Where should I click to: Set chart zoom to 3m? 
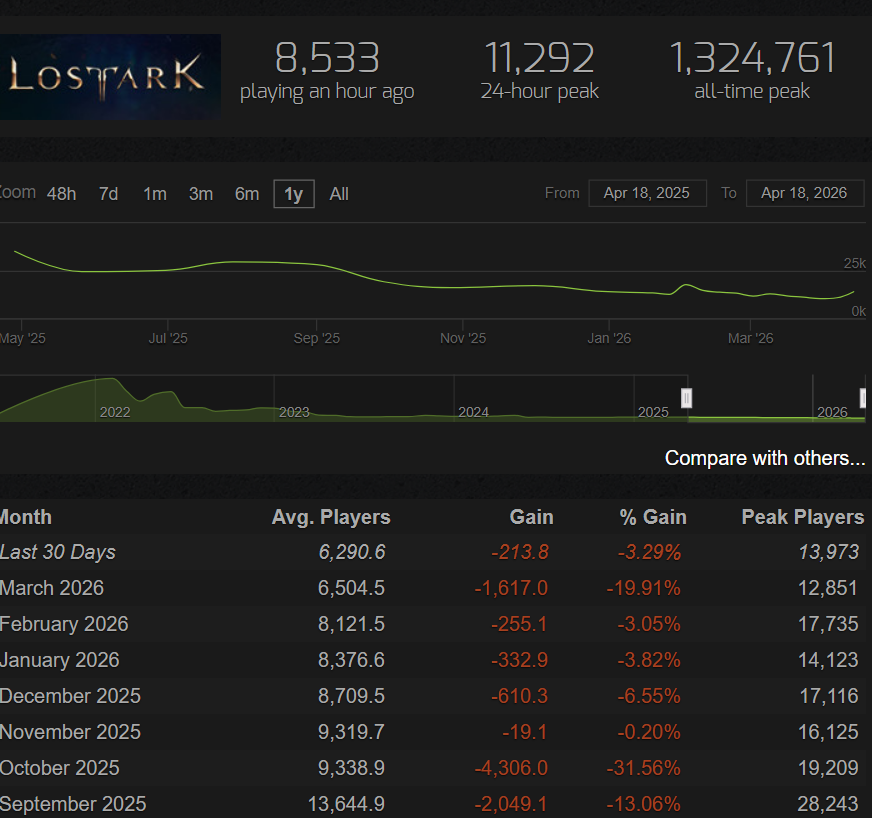pyautogui.click(x=201, y=194)
